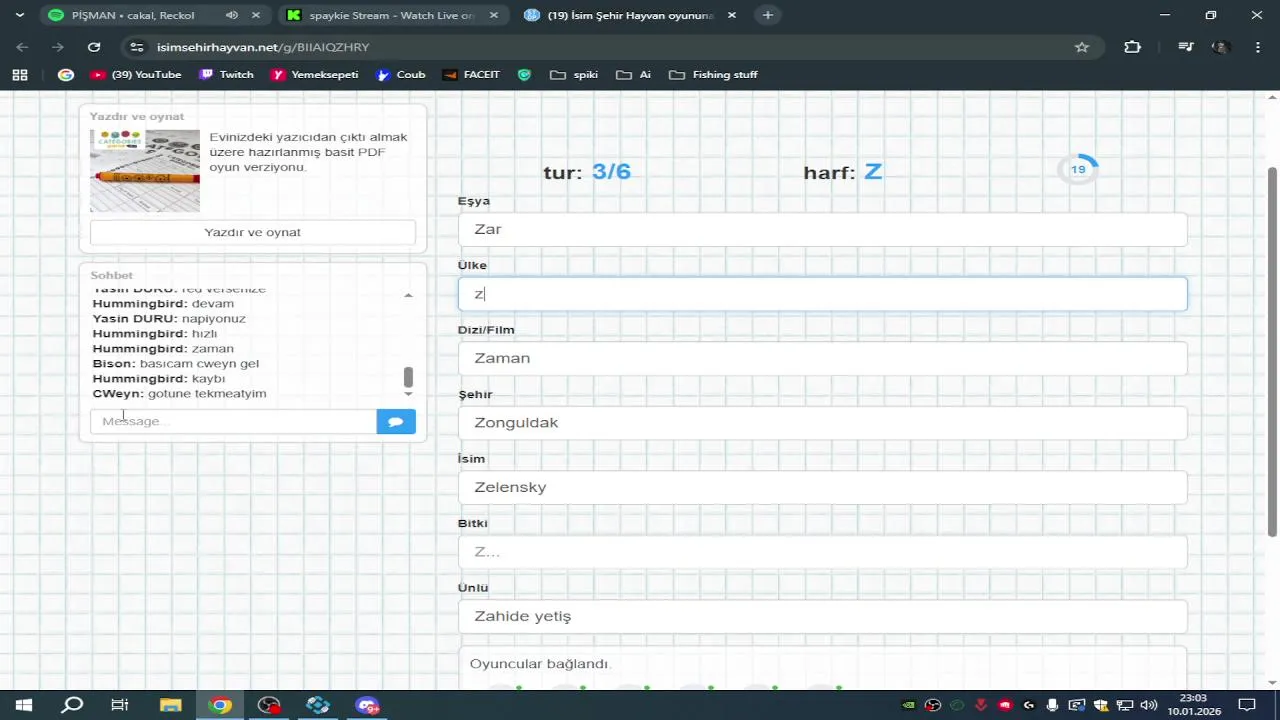
Task: Open the apps grid in the bookmarks bar
Action: tap(19, 75)
